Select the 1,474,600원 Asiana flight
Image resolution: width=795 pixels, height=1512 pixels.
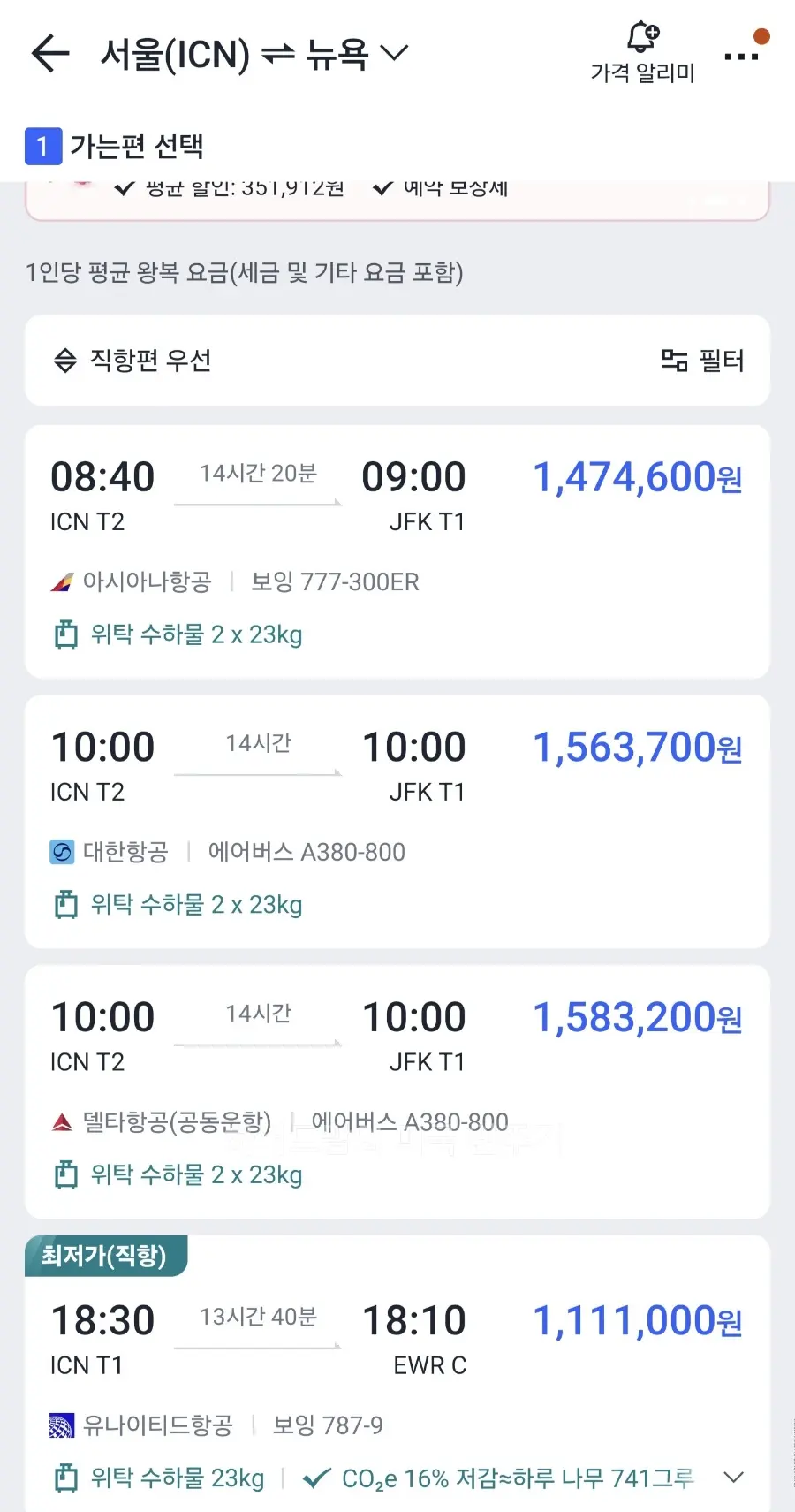point(397,551)
